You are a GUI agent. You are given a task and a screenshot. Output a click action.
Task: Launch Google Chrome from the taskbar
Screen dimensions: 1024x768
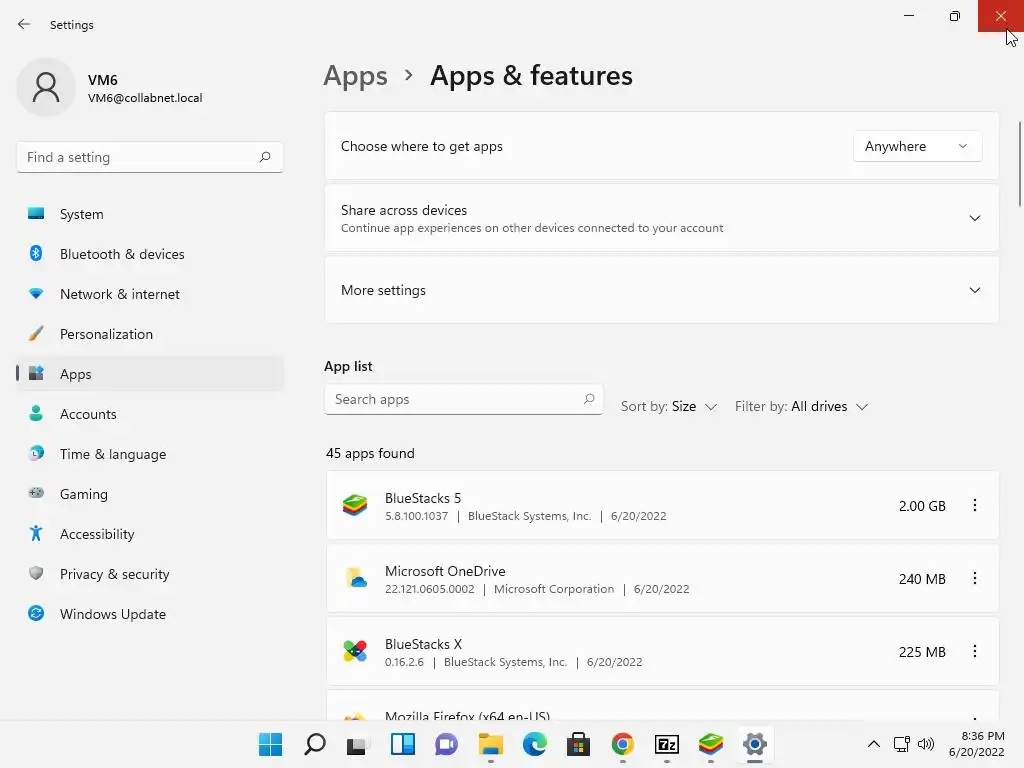(622, 744)
